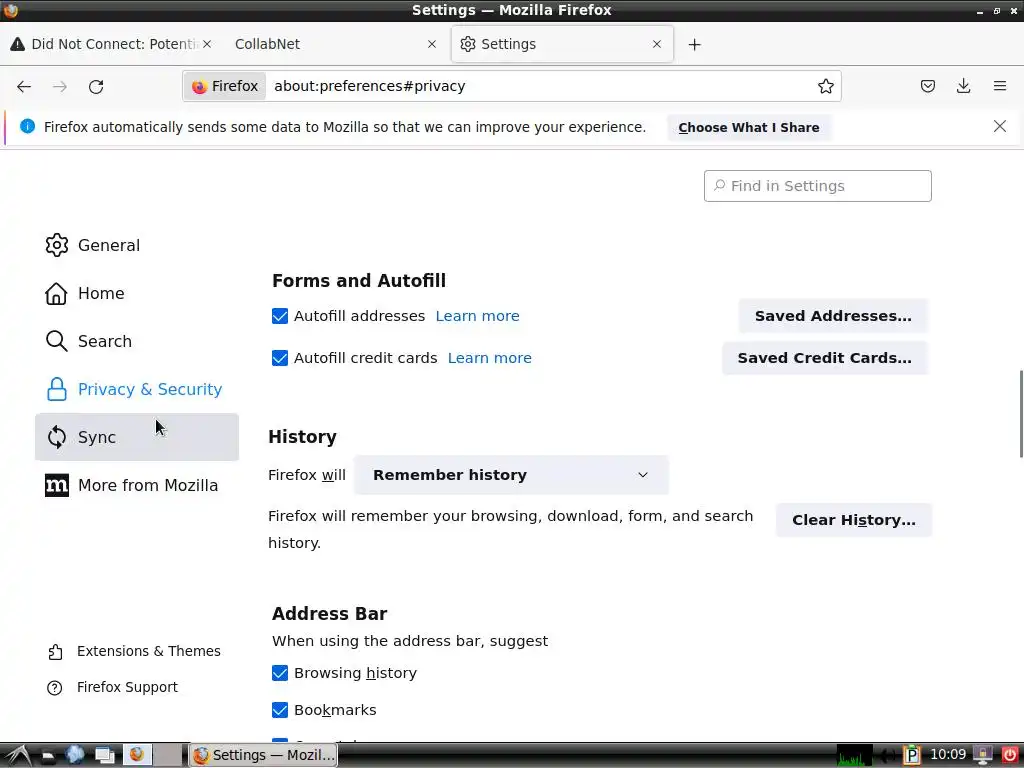Click the Home house icon
Screen dimensions: 1024x768
point(56,293)
